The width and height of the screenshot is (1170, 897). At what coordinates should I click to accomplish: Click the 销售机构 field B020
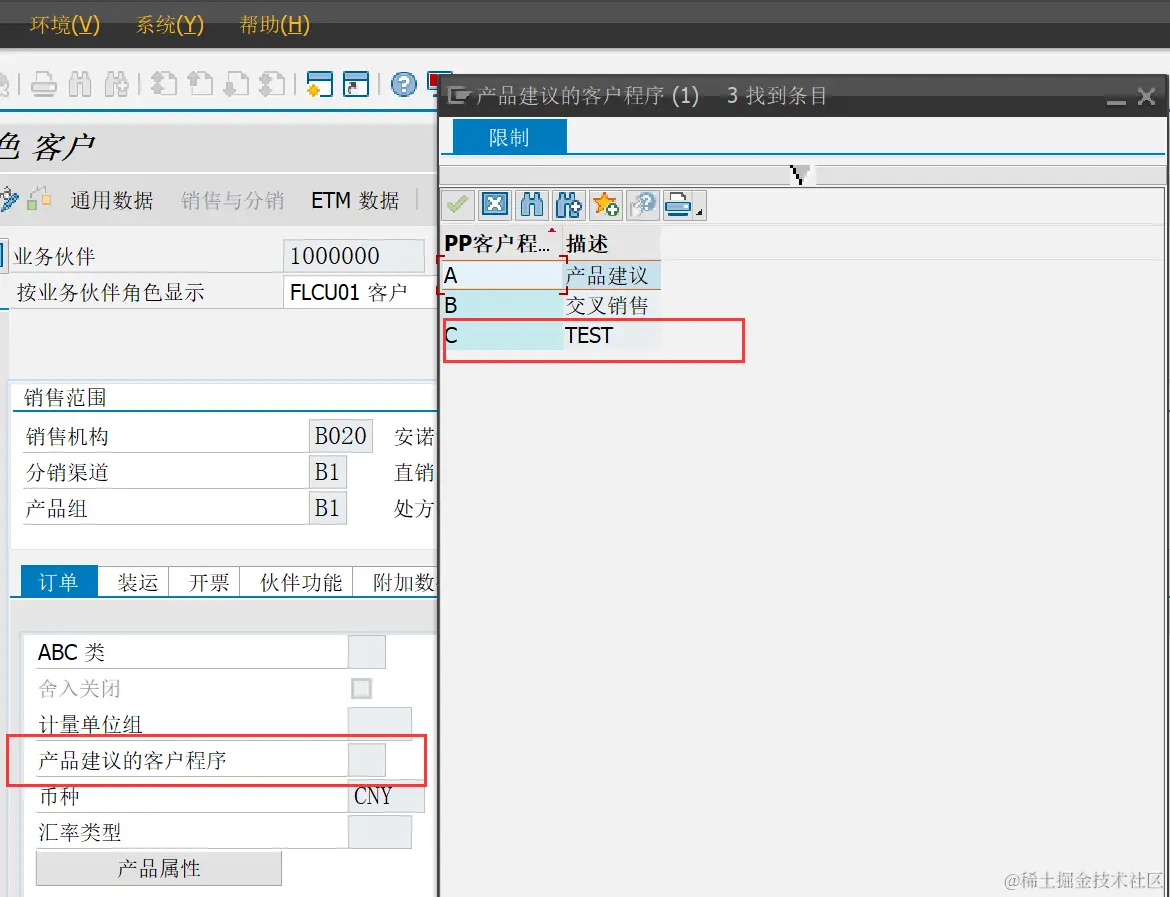click(341, 436)
